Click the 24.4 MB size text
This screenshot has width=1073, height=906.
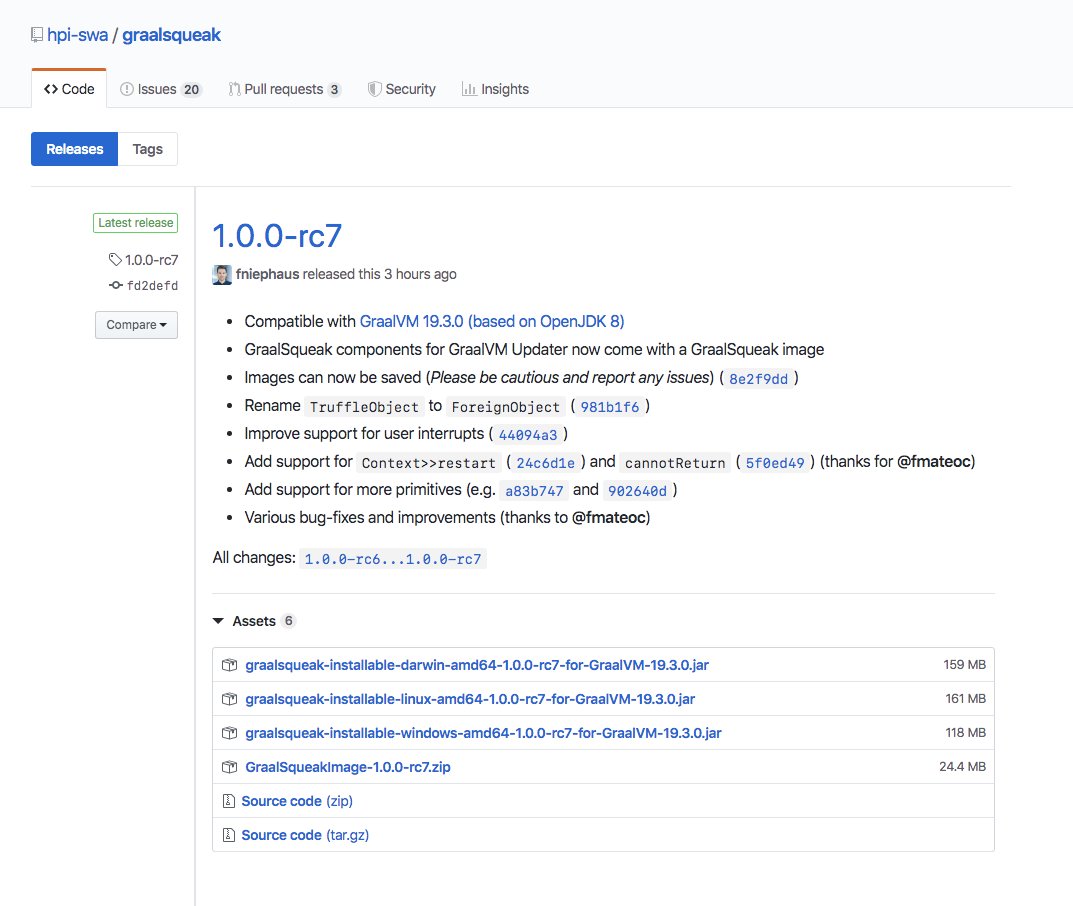[x=962, y=767]
